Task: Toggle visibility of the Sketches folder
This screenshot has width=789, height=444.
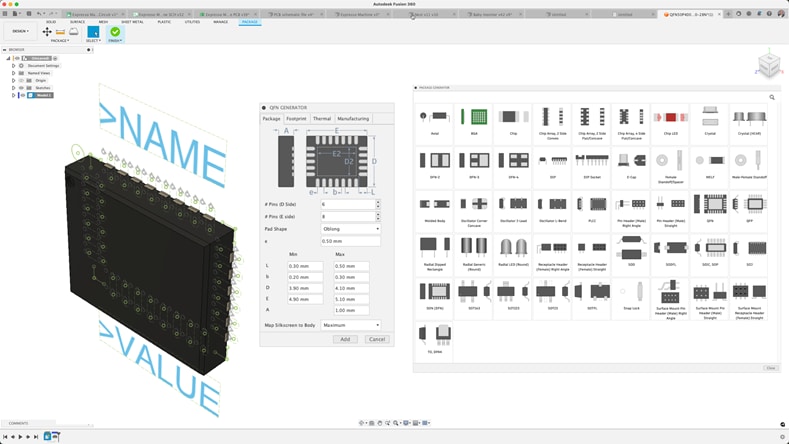Action: point(21,88)
